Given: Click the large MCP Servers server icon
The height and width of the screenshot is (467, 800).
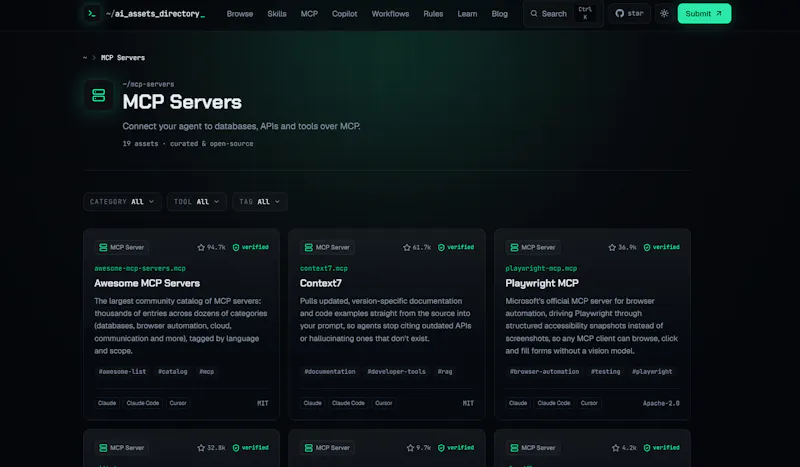Looking at the screenshot, I should 98,95.
